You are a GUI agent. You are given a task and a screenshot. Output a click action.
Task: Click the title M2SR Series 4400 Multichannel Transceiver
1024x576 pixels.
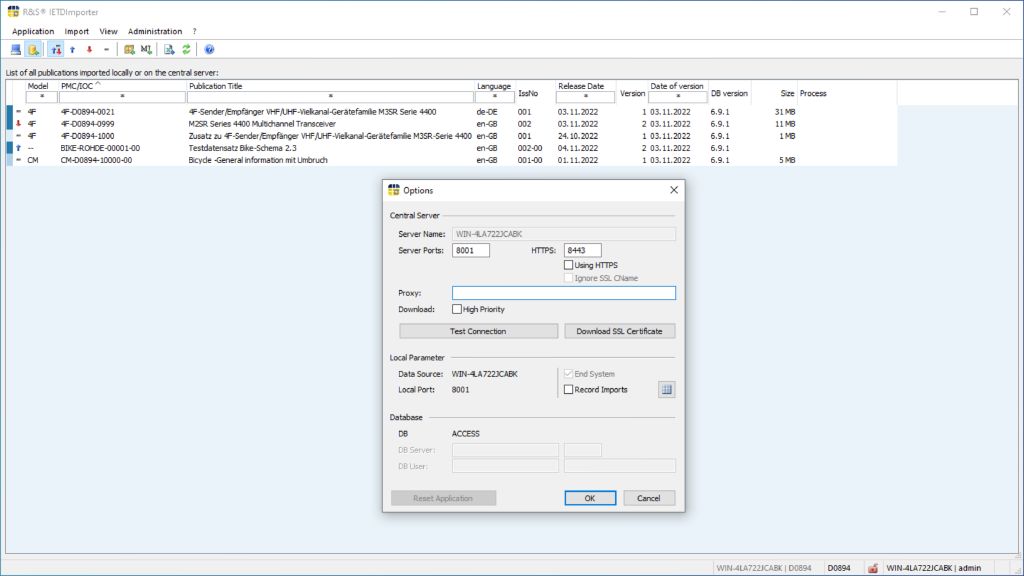point(262,123)
